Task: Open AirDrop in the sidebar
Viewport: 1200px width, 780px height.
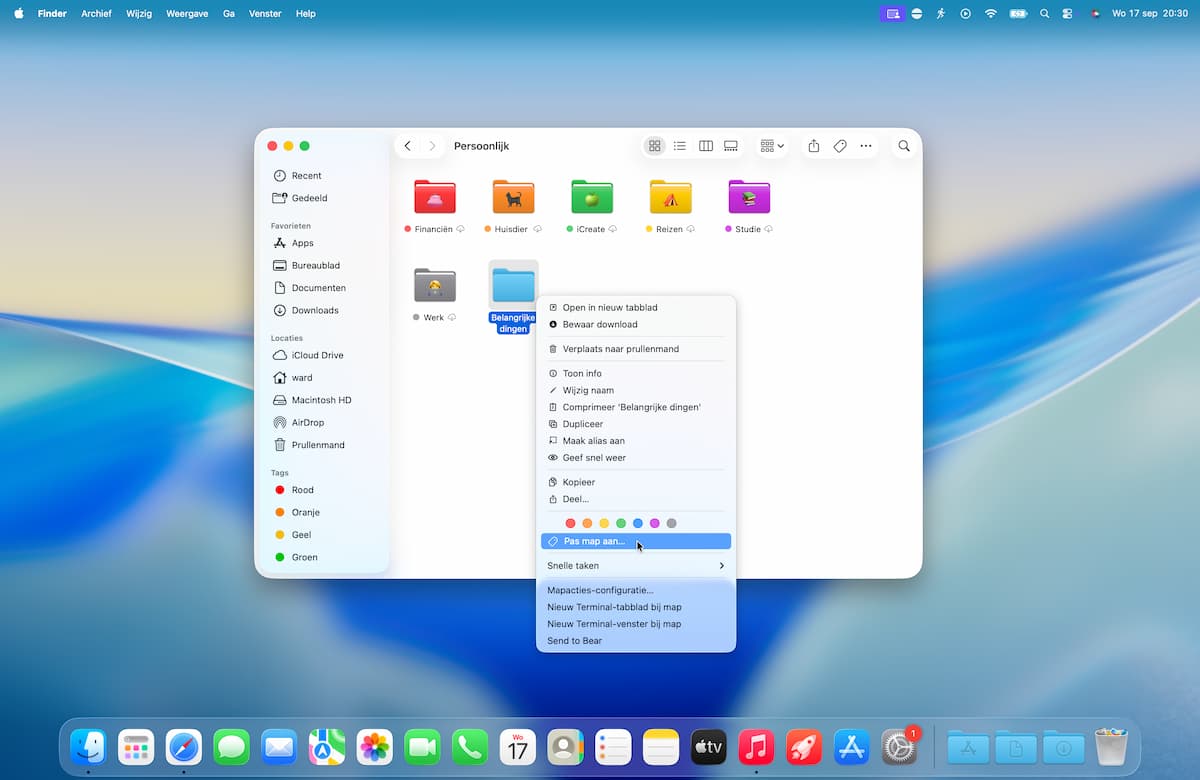Action: tap(307, 422)
